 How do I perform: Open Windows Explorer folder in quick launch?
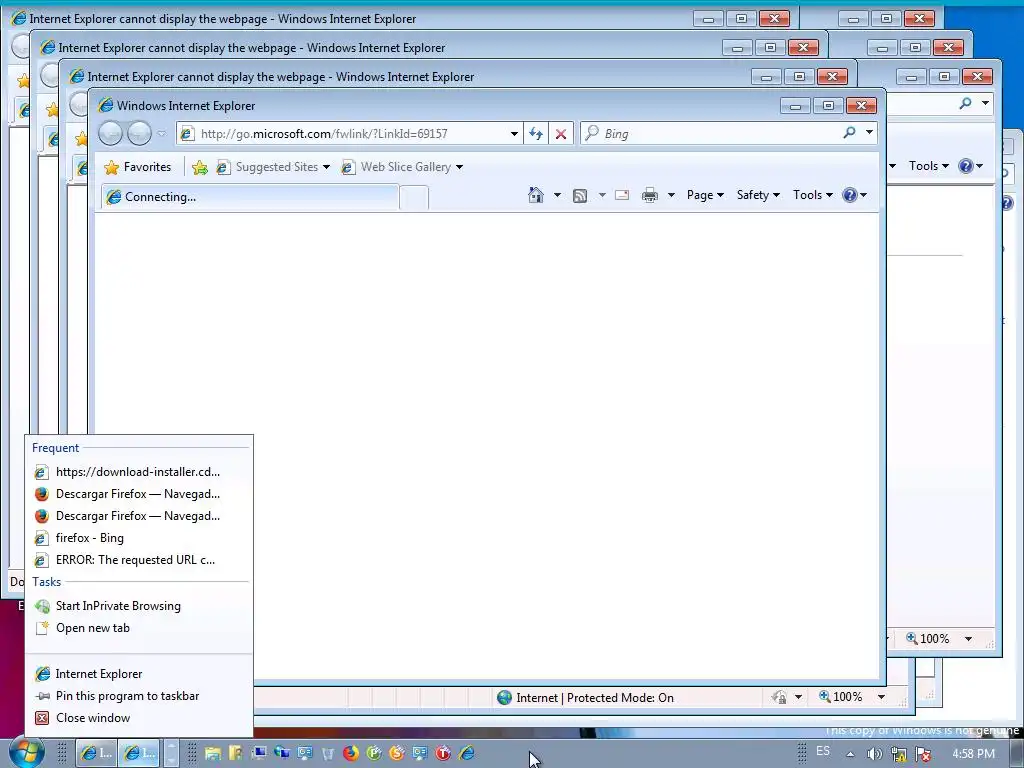pyautogui.click(x=212, y=753)
